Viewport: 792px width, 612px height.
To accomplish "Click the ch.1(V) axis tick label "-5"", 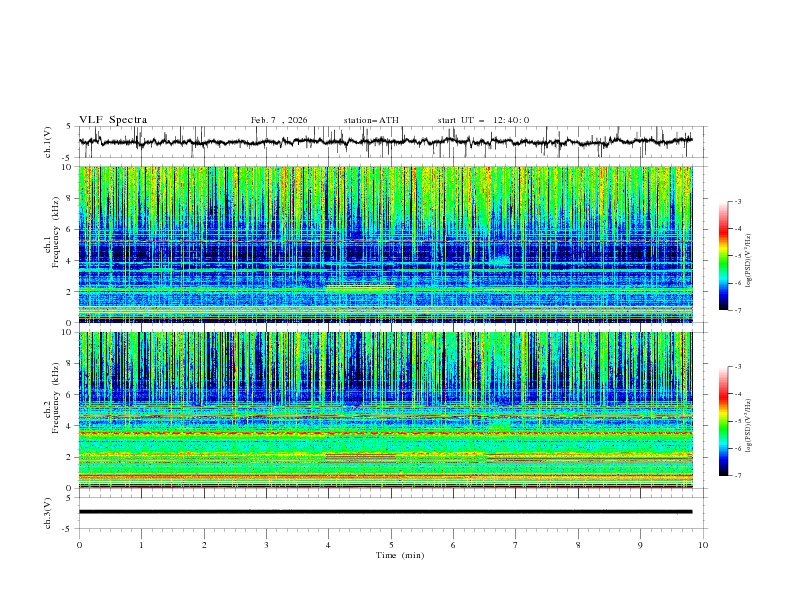I will point(68,158).
